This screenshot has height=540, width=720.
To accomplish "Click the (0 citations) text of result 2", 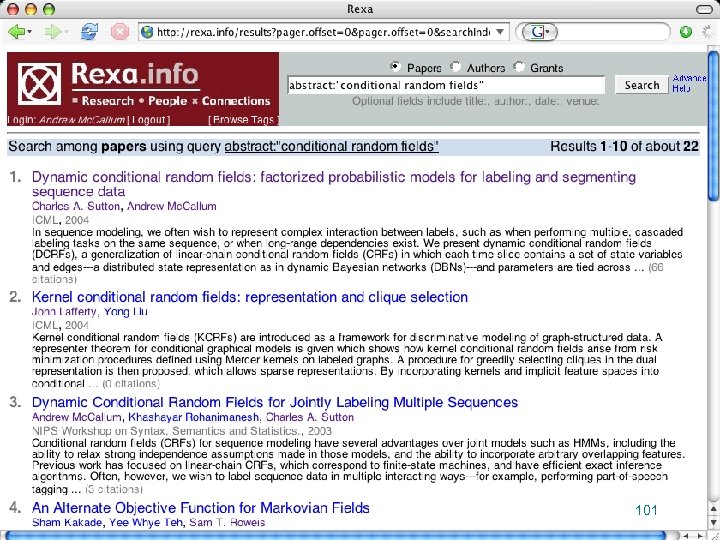I will click(x=131, y=383).
